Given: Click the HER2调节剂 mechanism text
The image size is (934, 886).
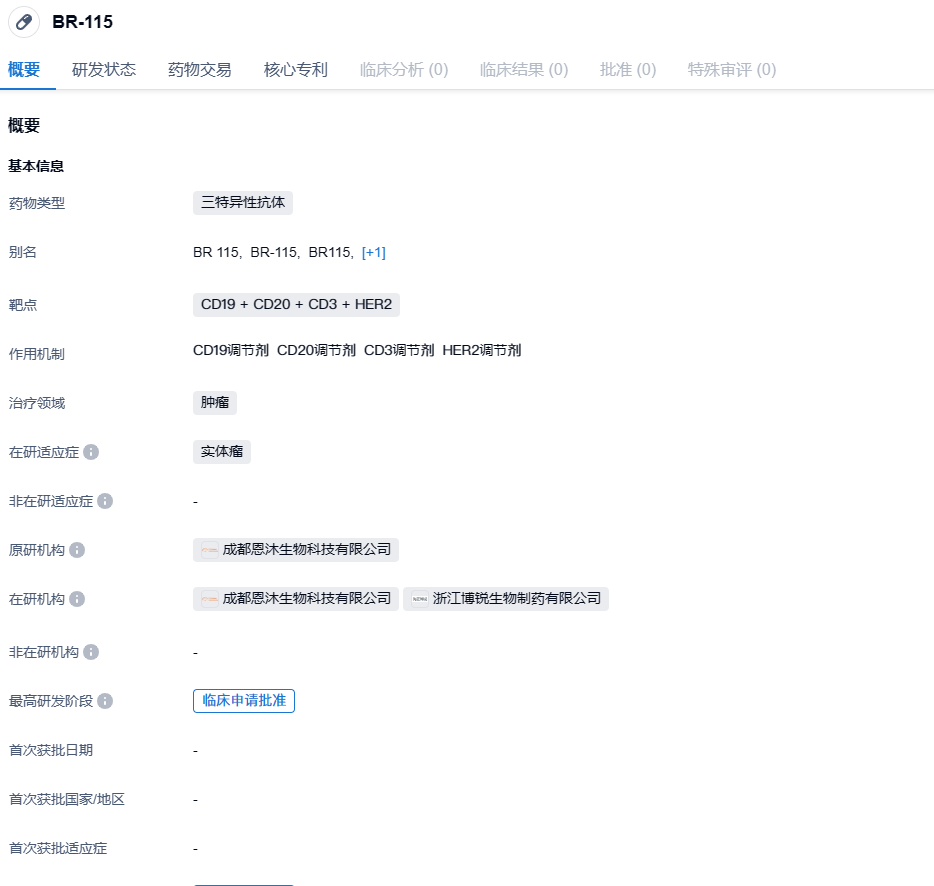Looking at the screenshot, I should pyautogui.click(x=482, y=350).
